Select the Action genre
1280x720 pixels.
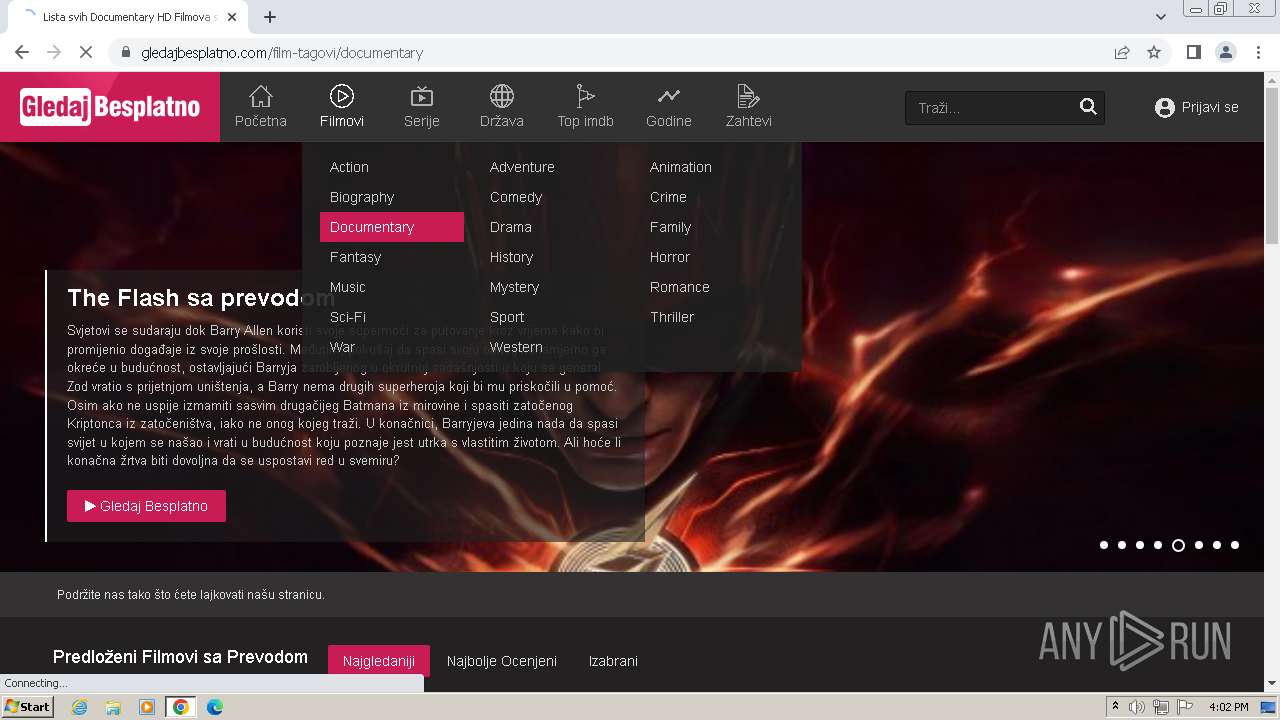[349, 167]
